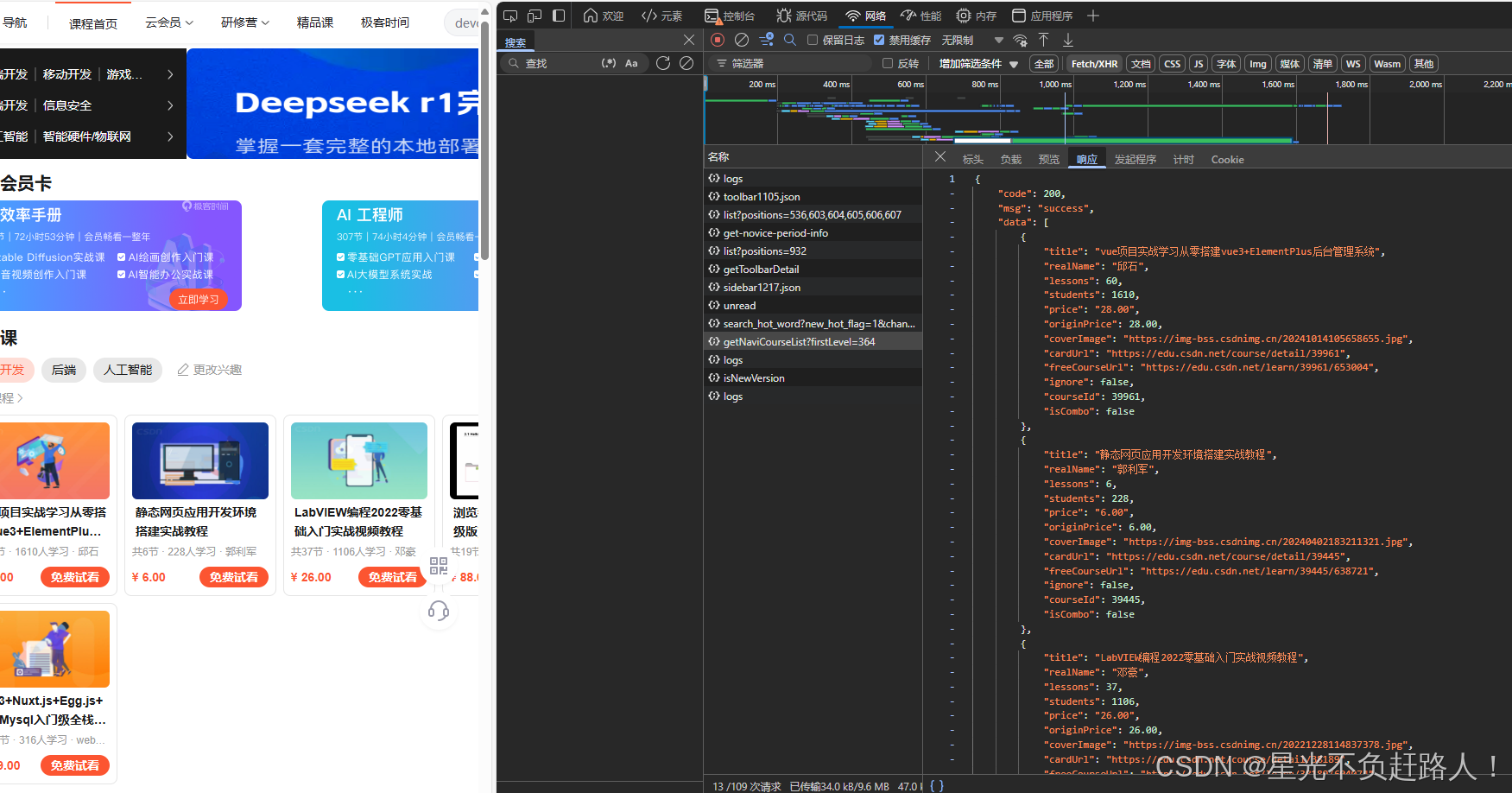Open the 欢迎 welcome tab

tap(604, 16)
